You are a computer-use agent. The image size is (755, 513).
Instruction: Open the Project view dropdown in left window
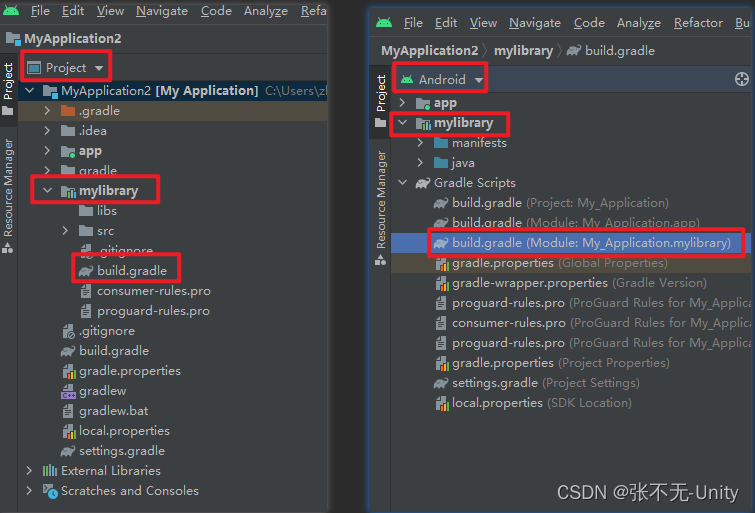pos(65,68)
